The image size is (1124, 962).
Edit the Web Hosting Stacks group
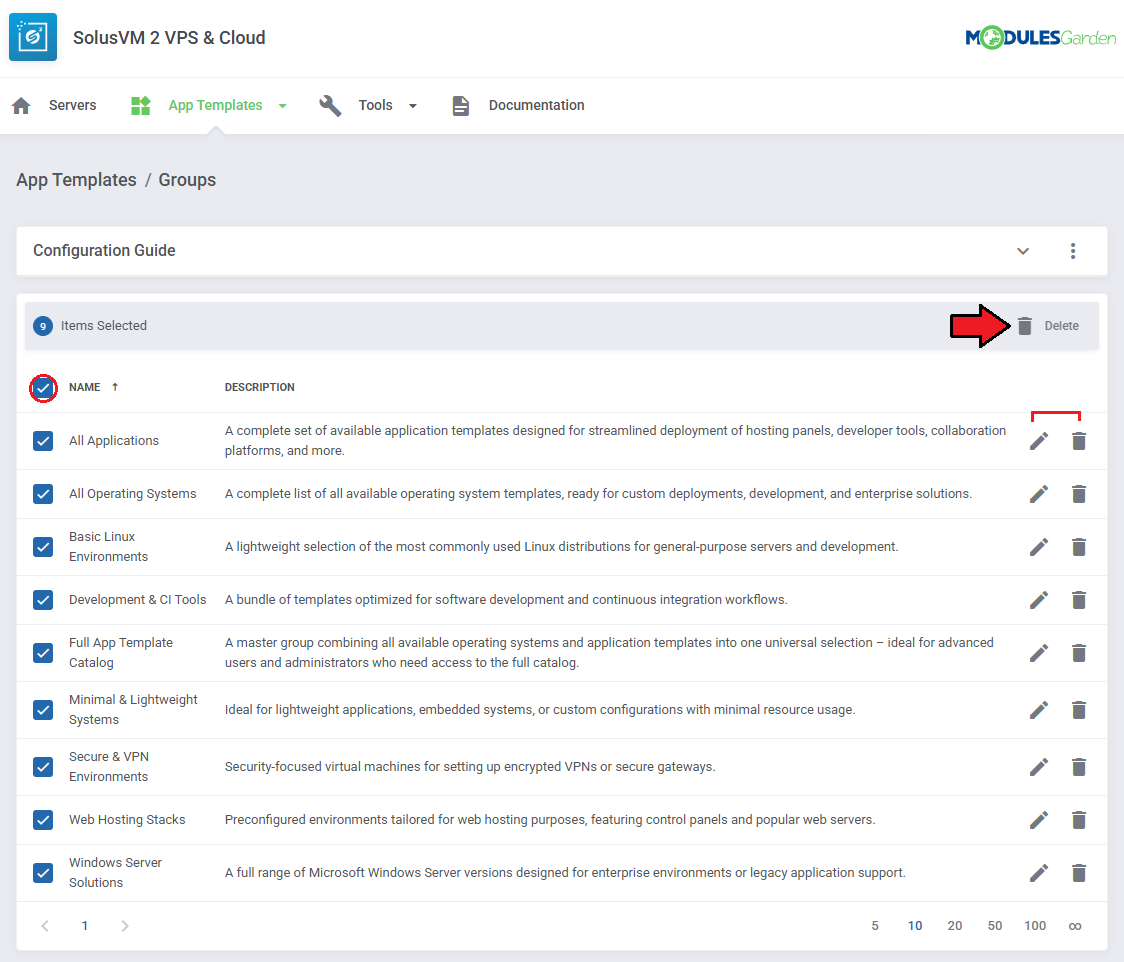click(1039, 819)
